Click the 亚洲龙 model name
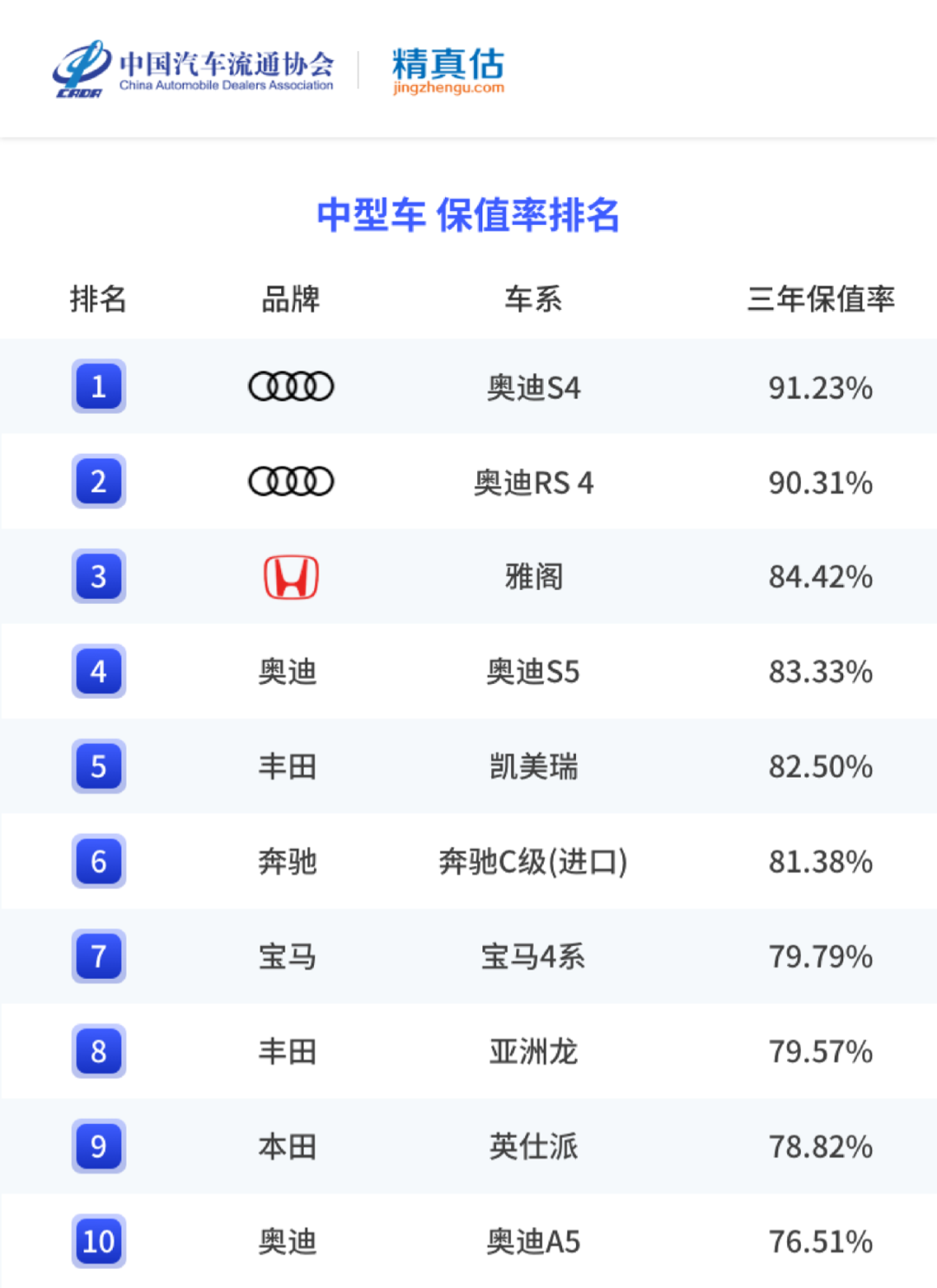Screen dimensions: 937x1288 point(533,1052)
